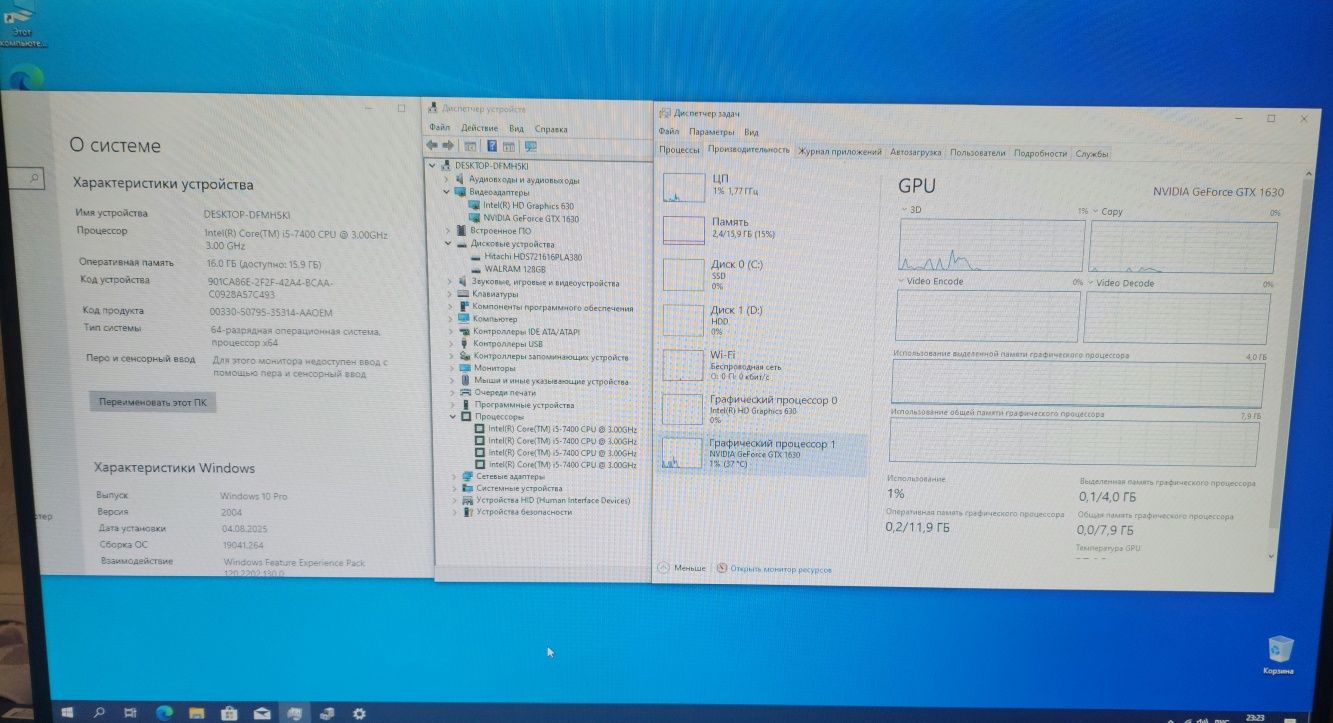1333x723 pixels.
Task: Switch to the Подробности tab
Action: tap(1040, 154)
